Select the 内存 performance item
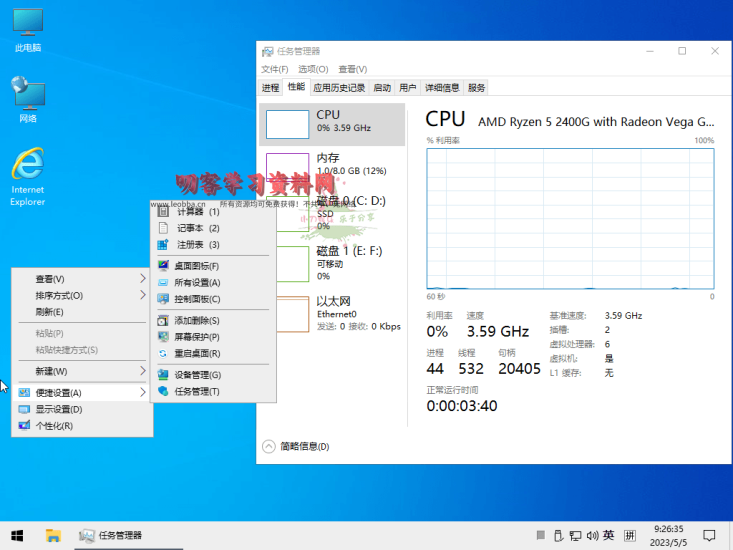The width and height of the screenshot is (733, 550). (332, 166)
